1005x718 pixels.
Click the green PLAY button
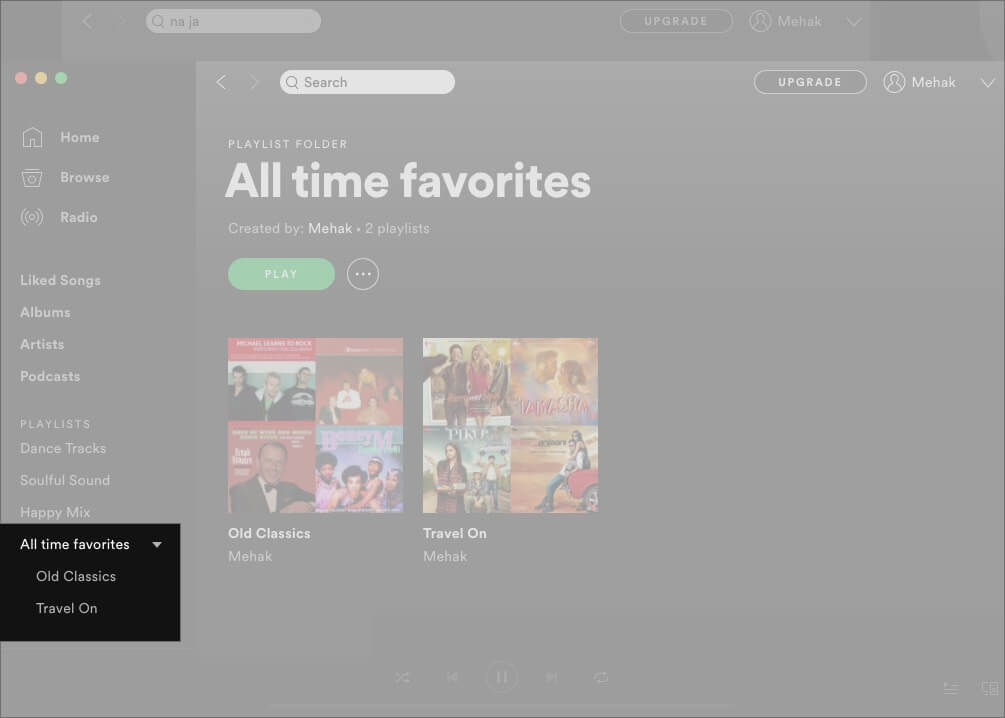tap(281, 274)
